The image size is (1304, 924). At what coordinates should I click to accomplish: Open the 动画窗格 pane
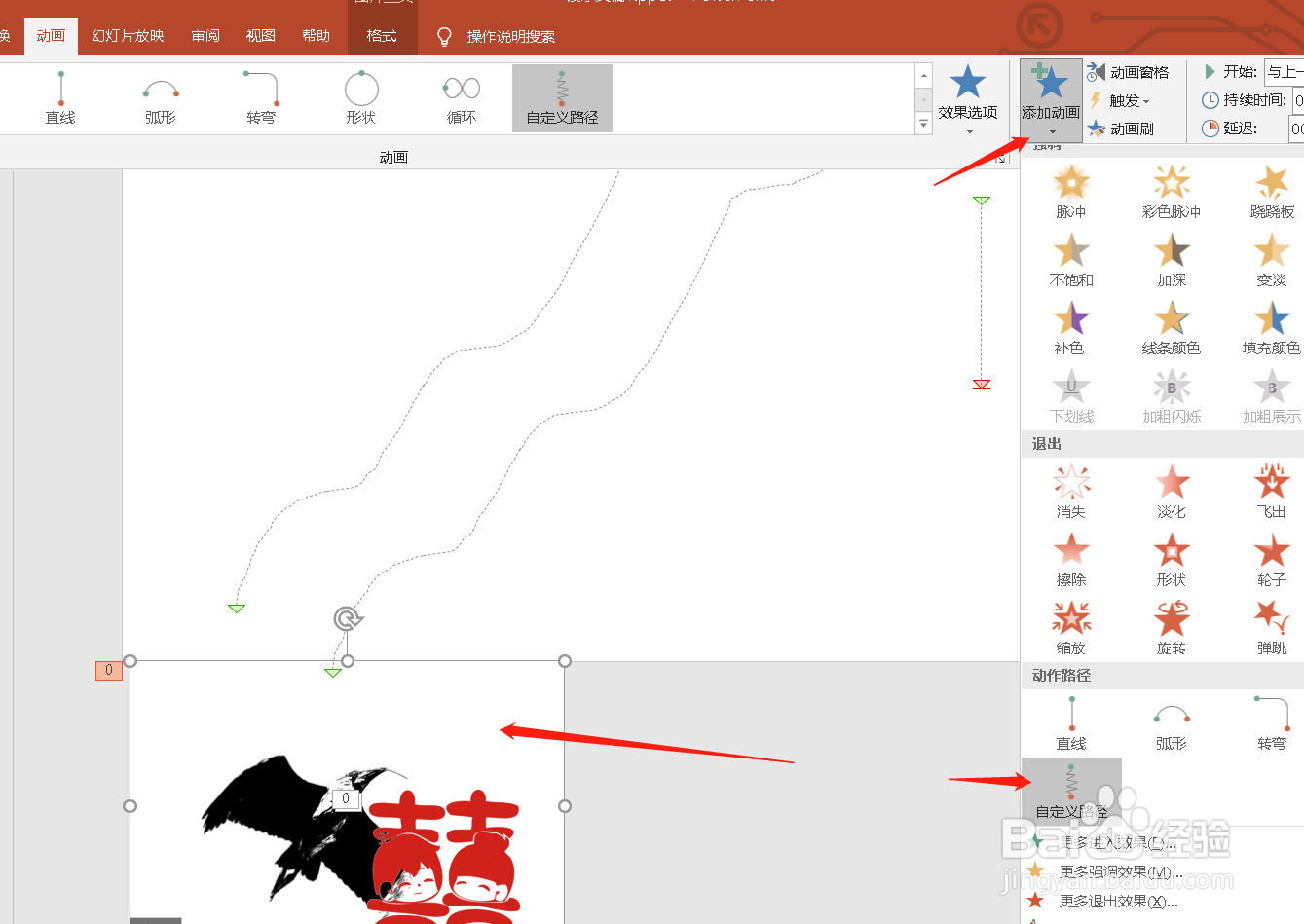pyautogui.click(x=1128, y=72)
